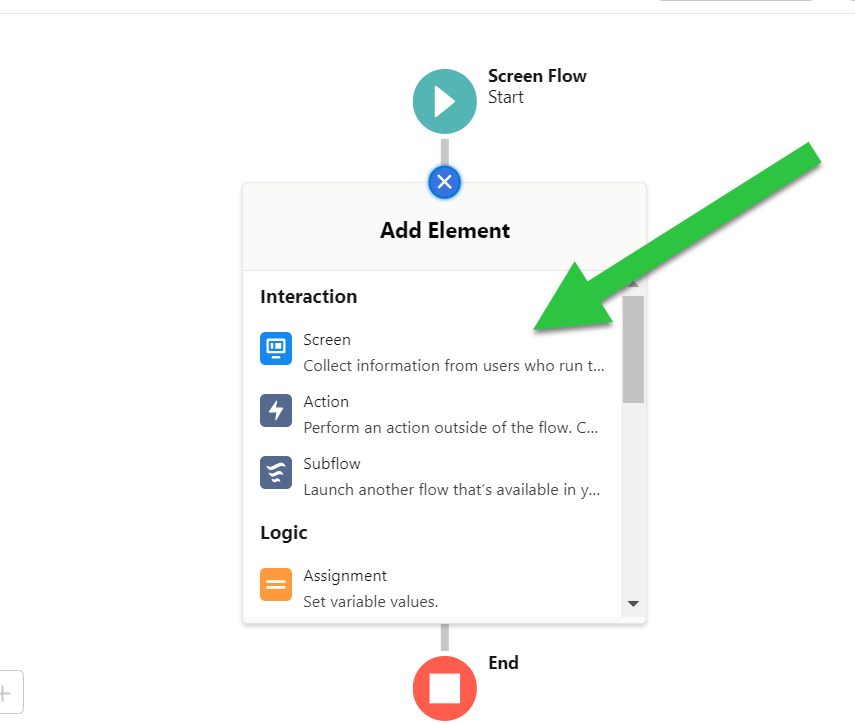855x723 pixels.
Task: Click the Logic section heading
Action: point(283,532)
